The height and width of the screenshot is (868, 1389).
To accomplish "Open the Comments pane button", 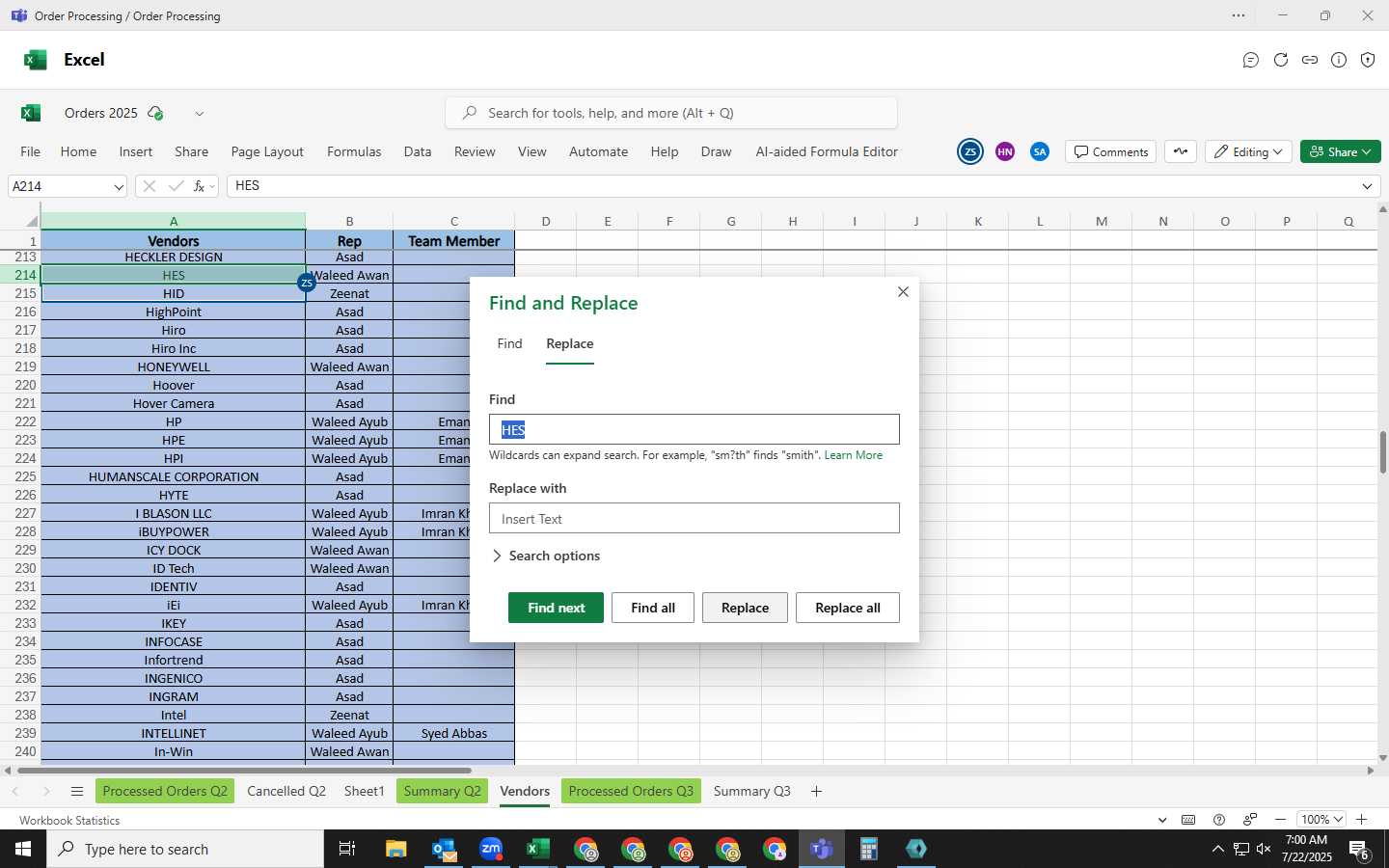I will coord(1111,151).
